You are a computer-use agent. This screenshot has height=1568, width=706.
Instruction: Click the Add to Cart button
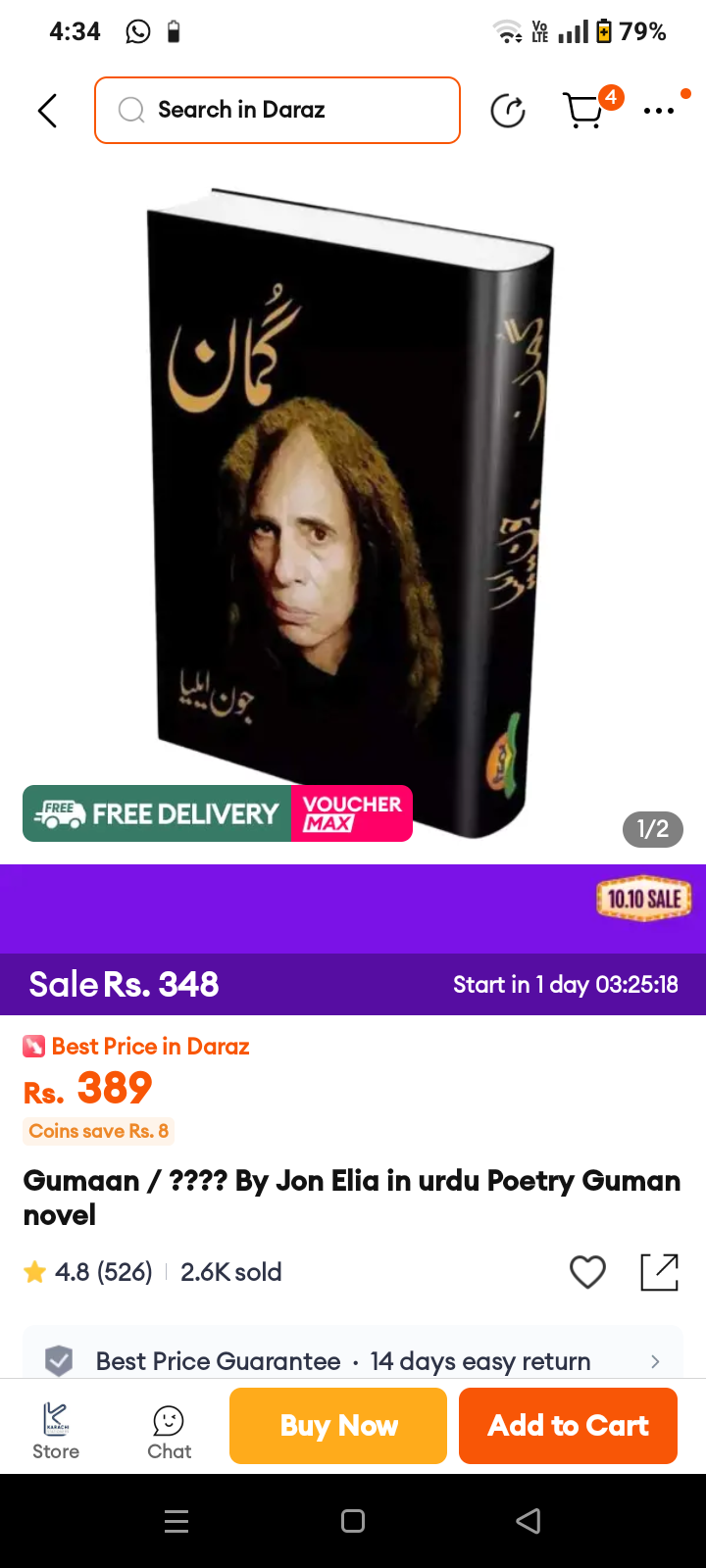568,1426
